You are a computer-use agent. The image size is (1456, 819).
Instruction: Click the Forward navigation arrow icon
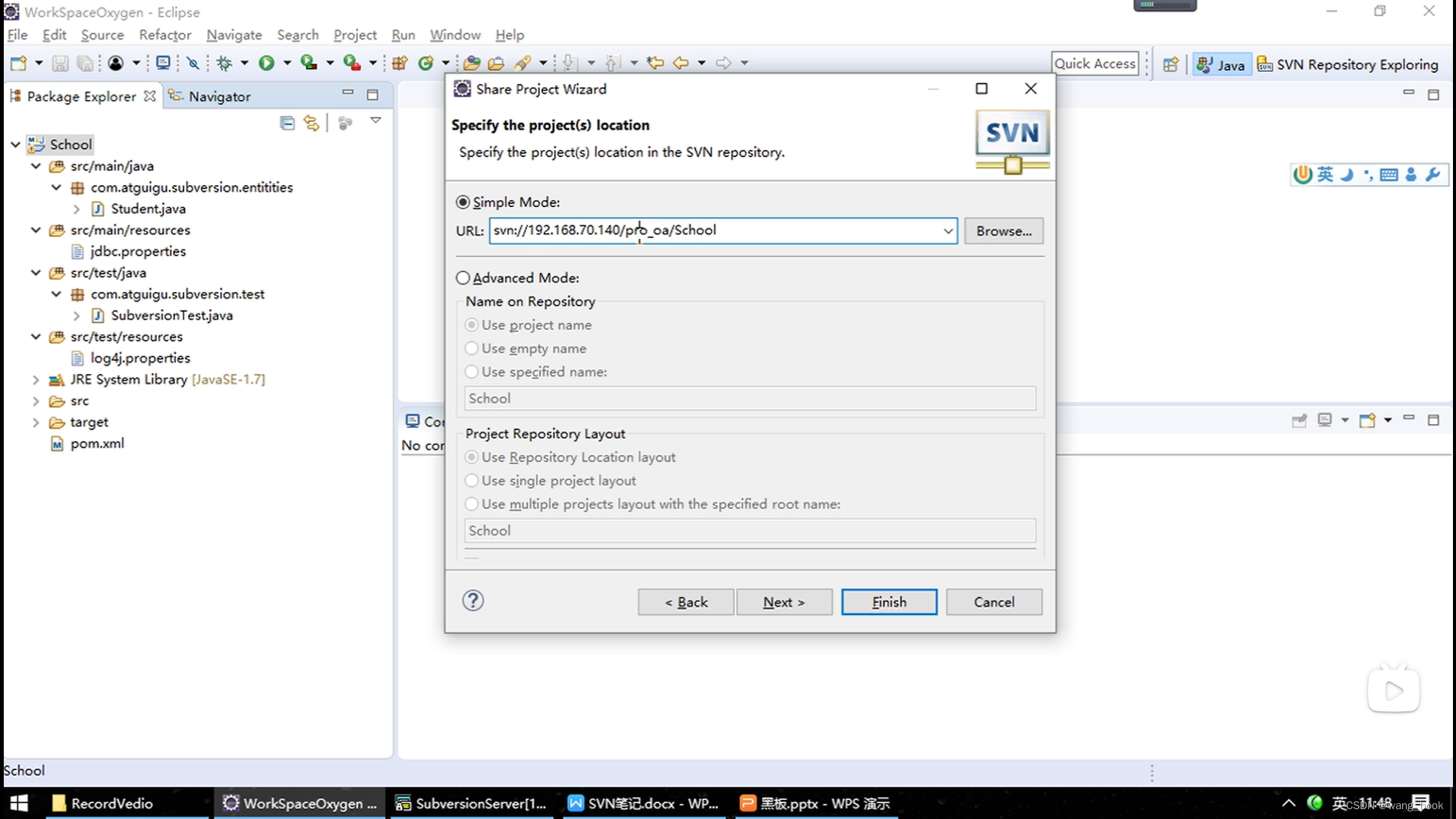[723, 64]
